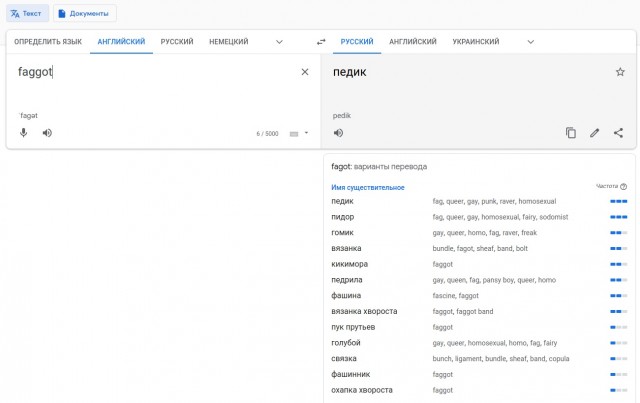Viewport: 640px width, 403px height.
Task: Share the translation
Action: 618,133
